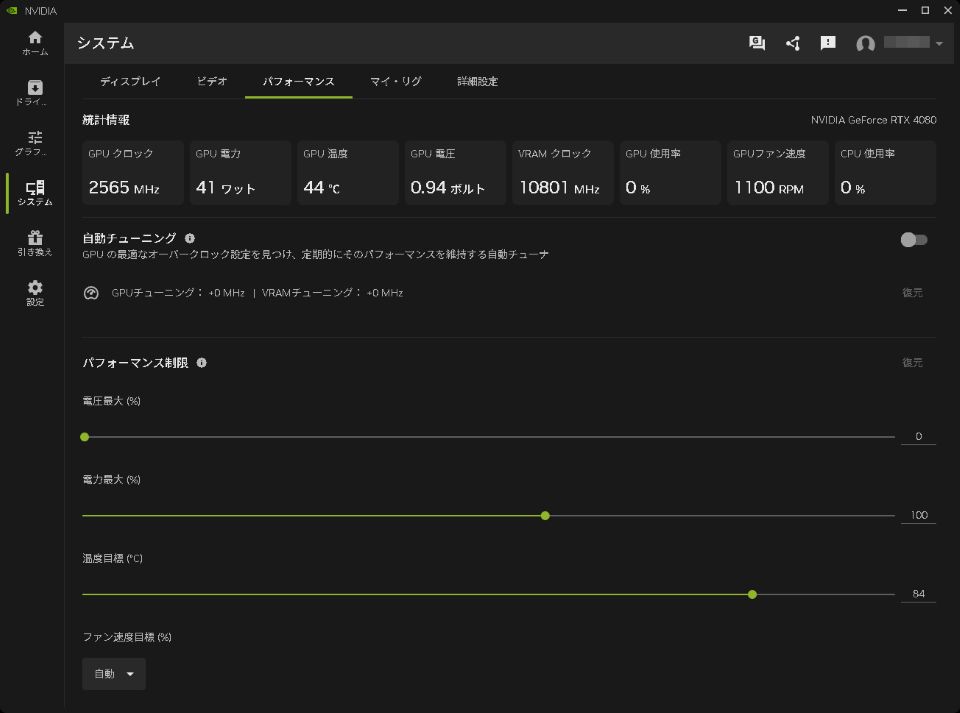
Task: Click the user avatar icon
Action: coord(865,43)
